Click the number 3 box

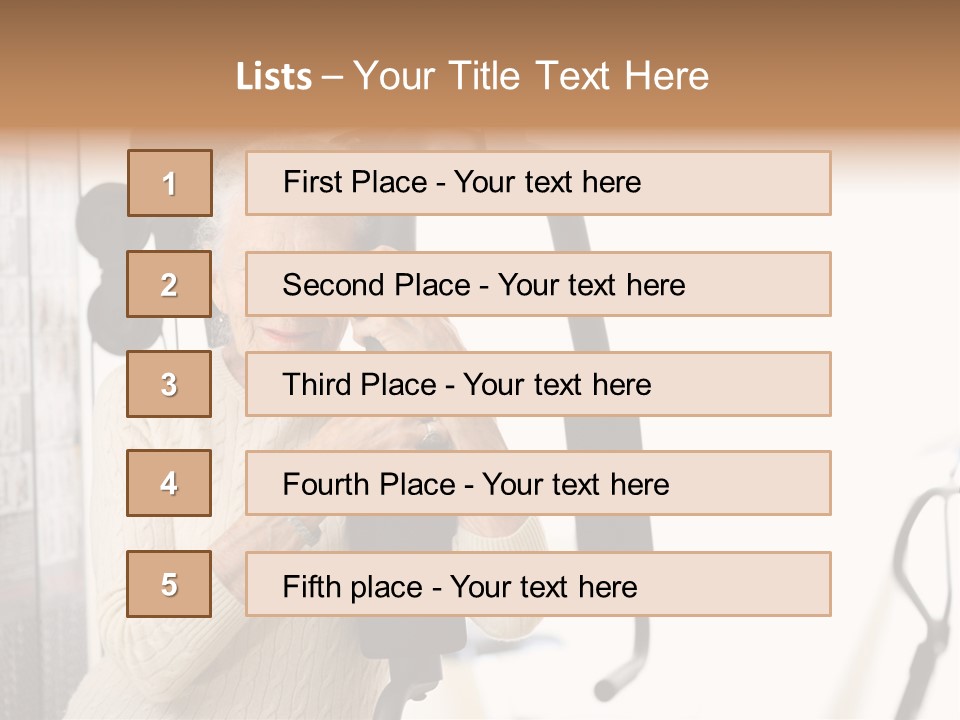(170, 384)
